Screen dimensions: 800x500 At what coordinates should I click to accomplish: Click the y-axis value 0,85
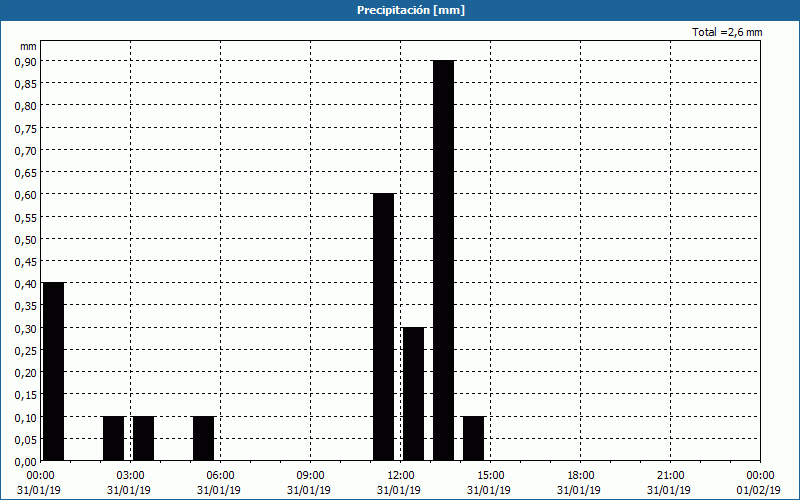click(26, 84)
